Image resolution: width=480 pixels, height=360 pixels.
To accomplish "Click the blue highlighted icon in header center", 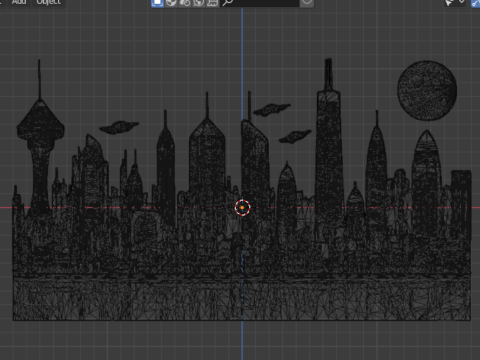I will [x=157, y=3].
